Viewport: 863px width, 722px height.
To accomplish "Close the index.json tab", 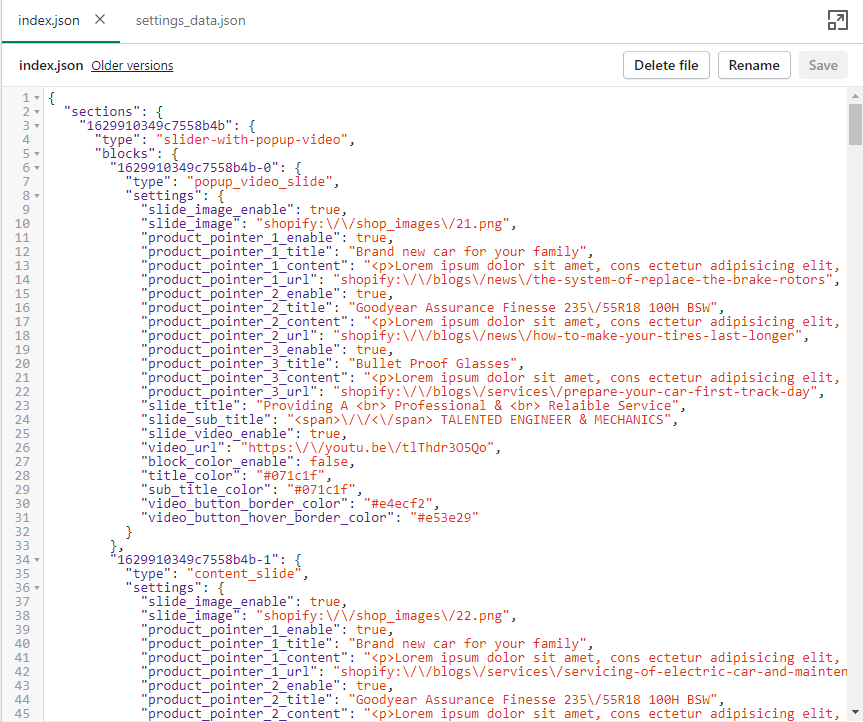I will [100, 20].
